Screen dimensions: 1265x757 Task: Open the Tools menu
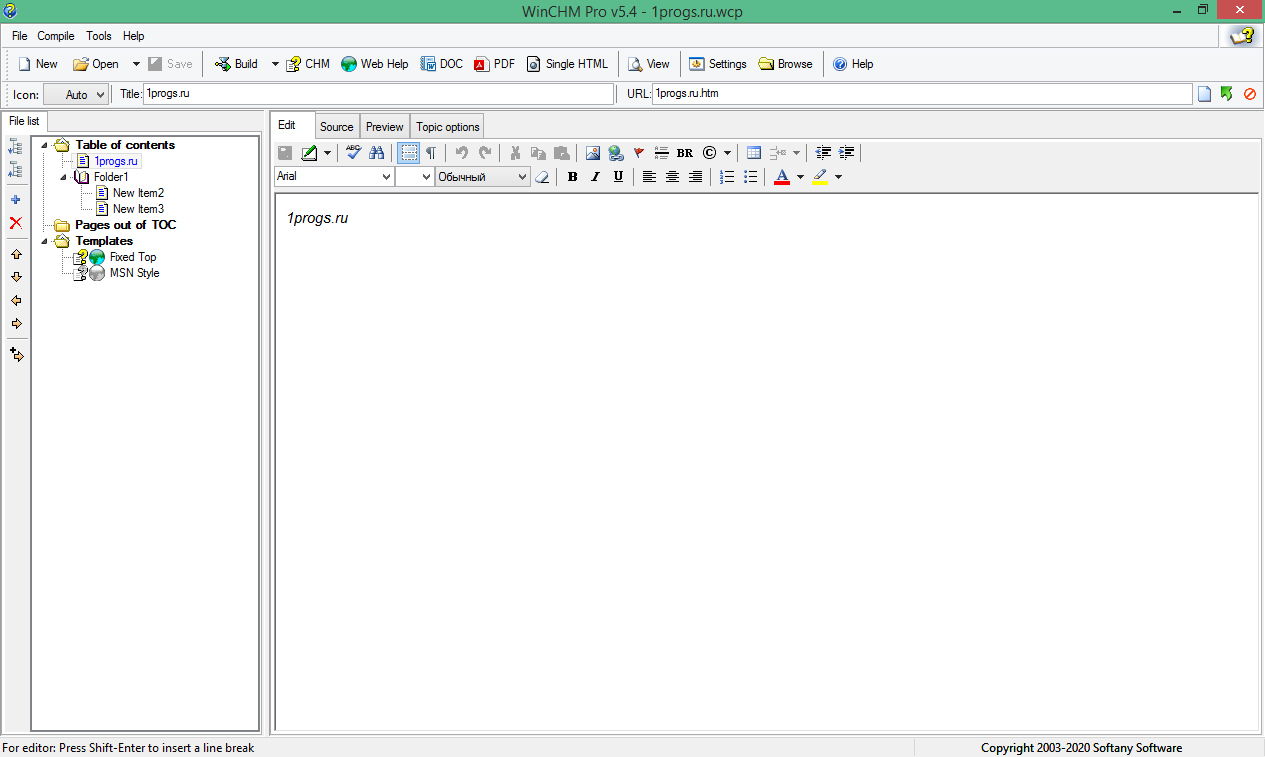pos(99,36)
